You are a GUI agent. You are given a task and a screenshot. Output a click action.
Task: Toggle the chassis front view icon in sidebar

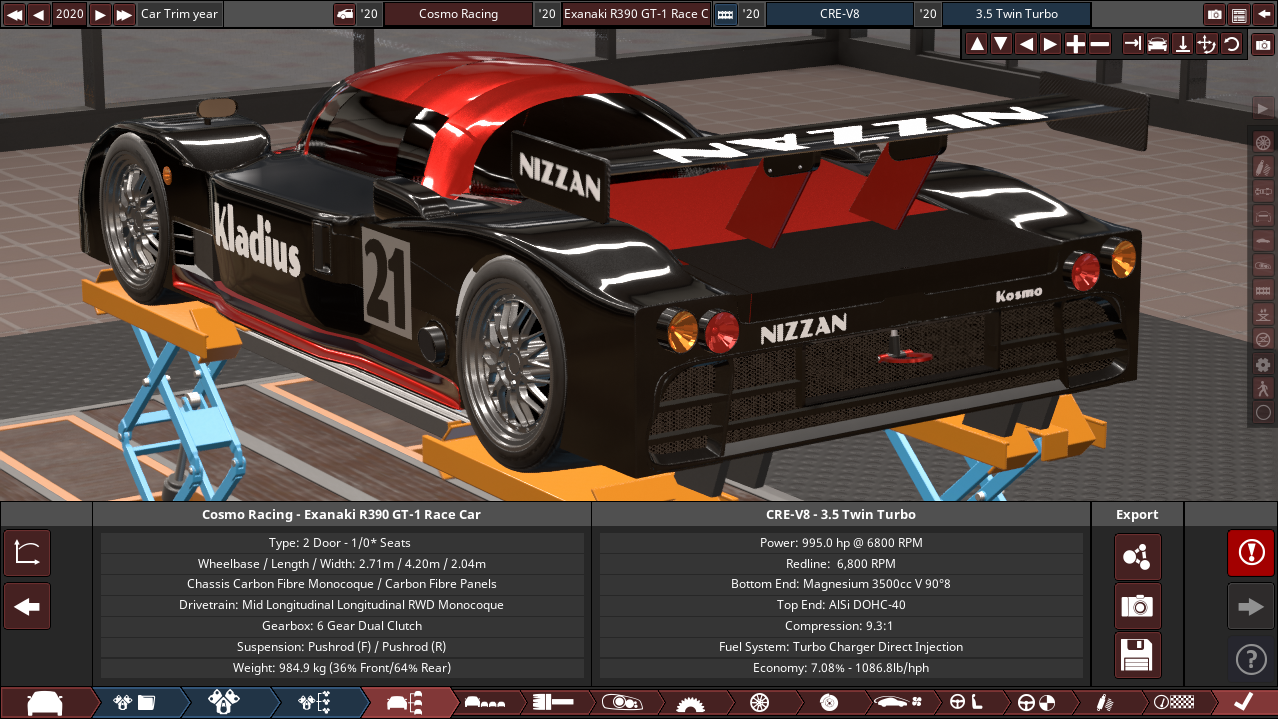1263,216
